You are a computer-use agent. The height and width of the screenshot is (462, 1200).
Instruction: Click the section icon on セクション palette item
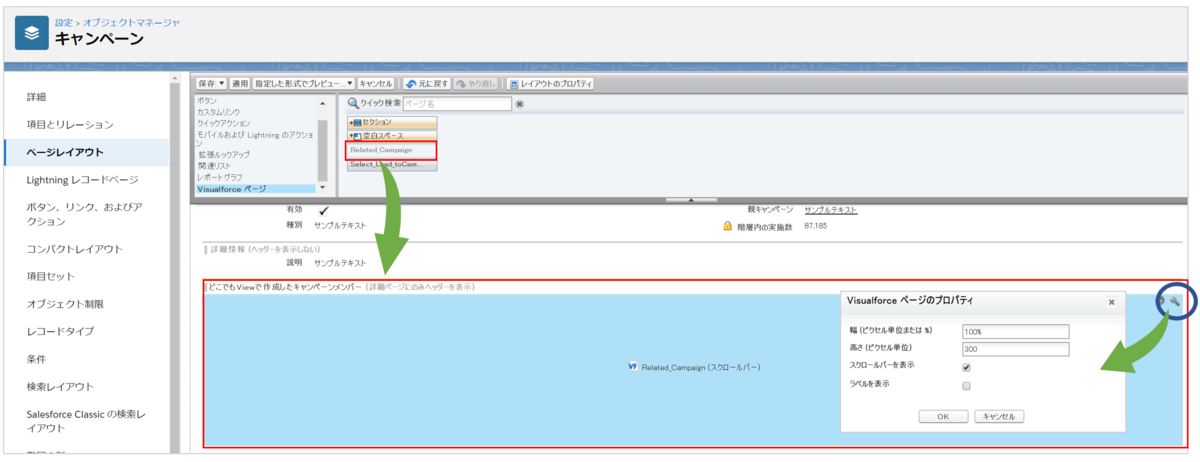tap(355, 121)
